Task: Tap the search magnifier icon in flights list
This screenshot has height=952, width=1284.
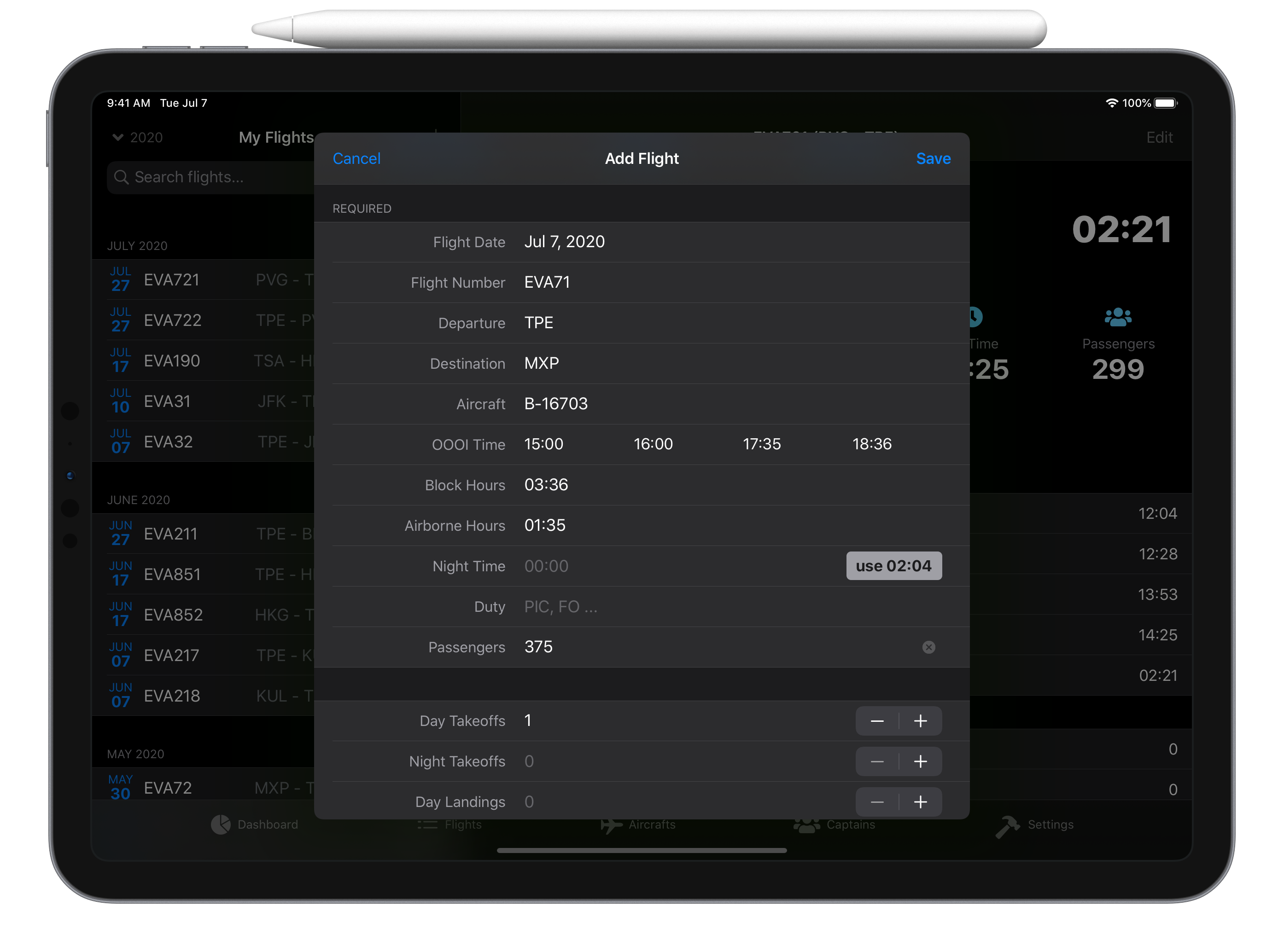Action: [x=121, y=177]
